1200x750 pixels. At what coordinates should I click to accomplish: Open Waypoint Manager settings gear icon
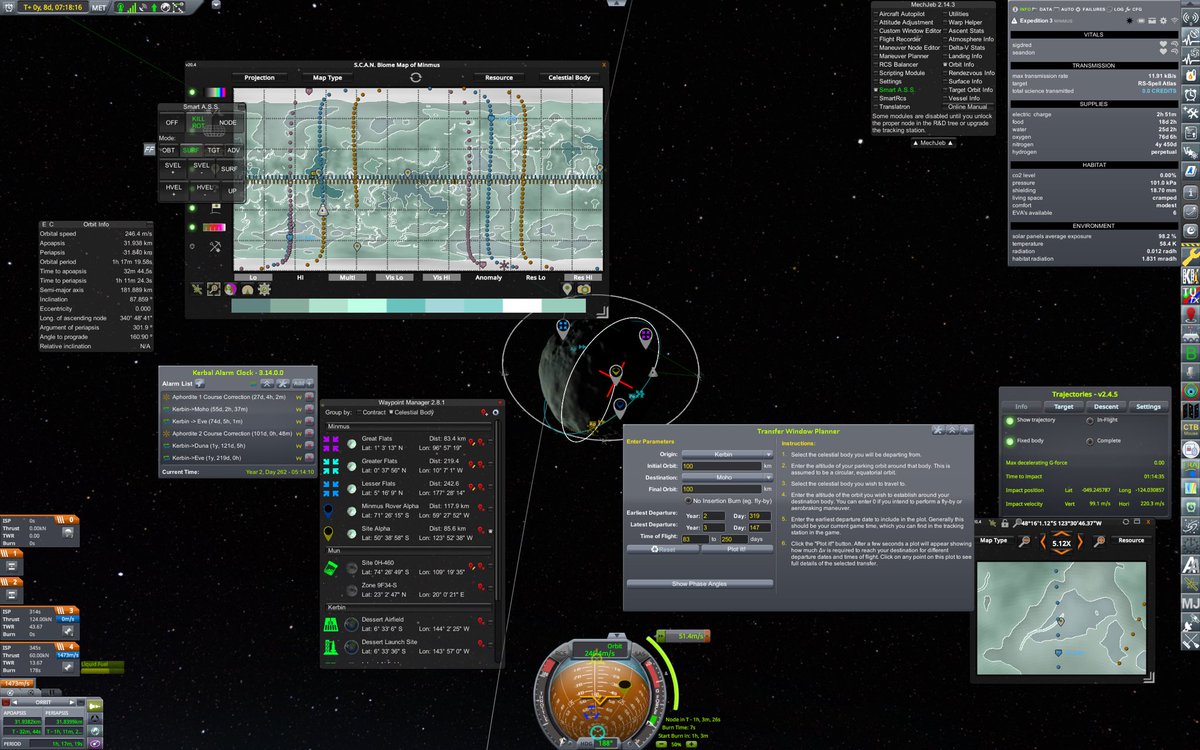pyautogui.click(x=495, y=412)
